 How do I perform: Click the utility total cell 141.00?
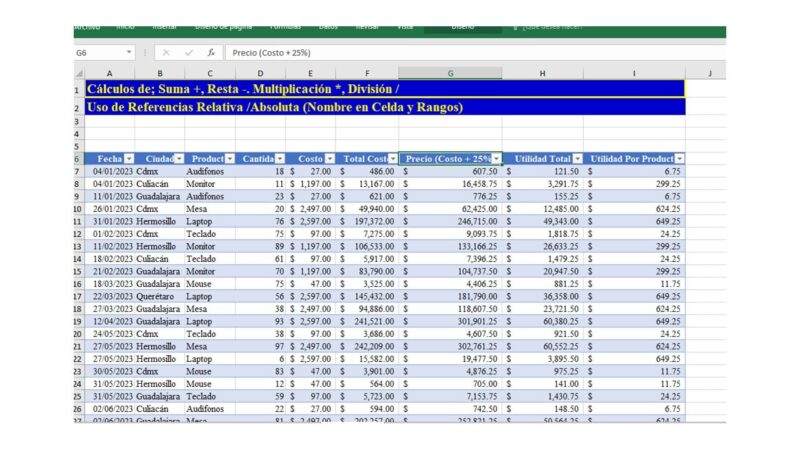(x=542, y=384)
